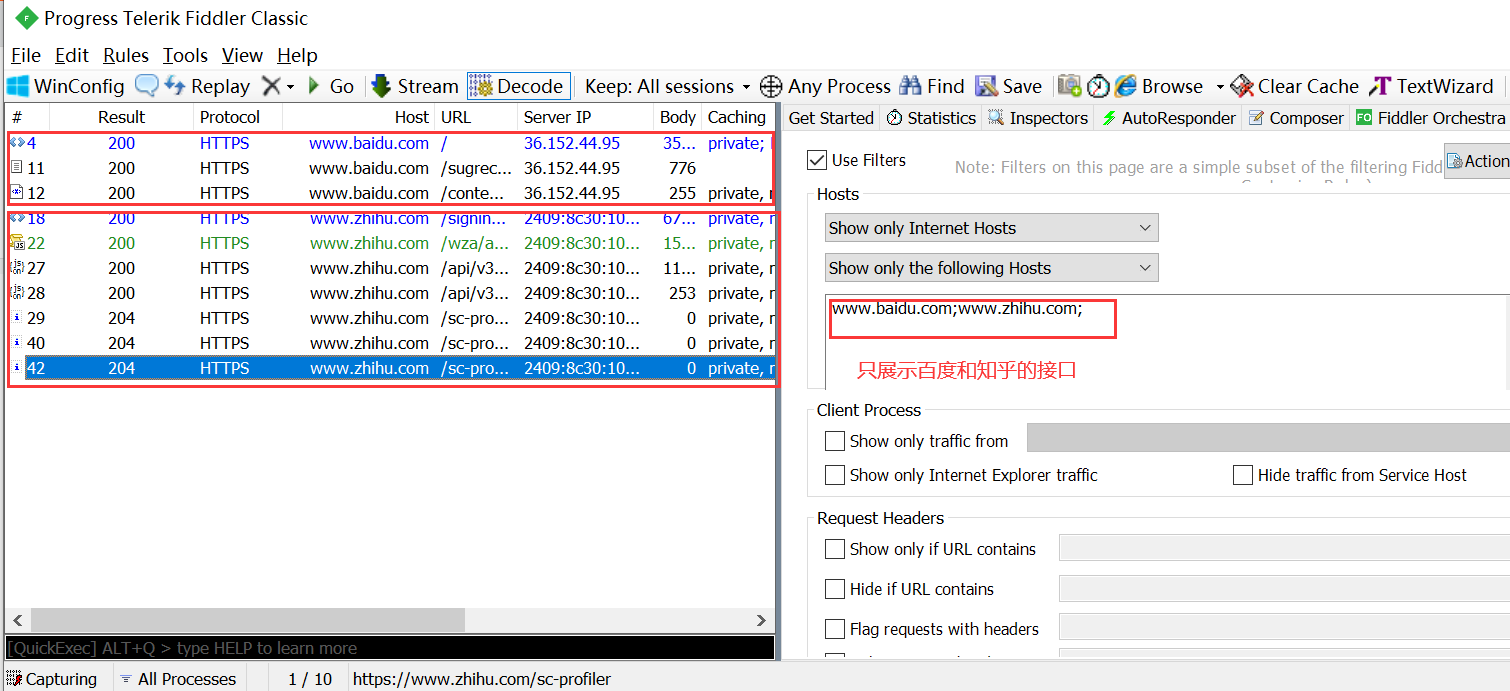
Task: Open Show only the following Hosts dropdown
Action: pos(992,268)
